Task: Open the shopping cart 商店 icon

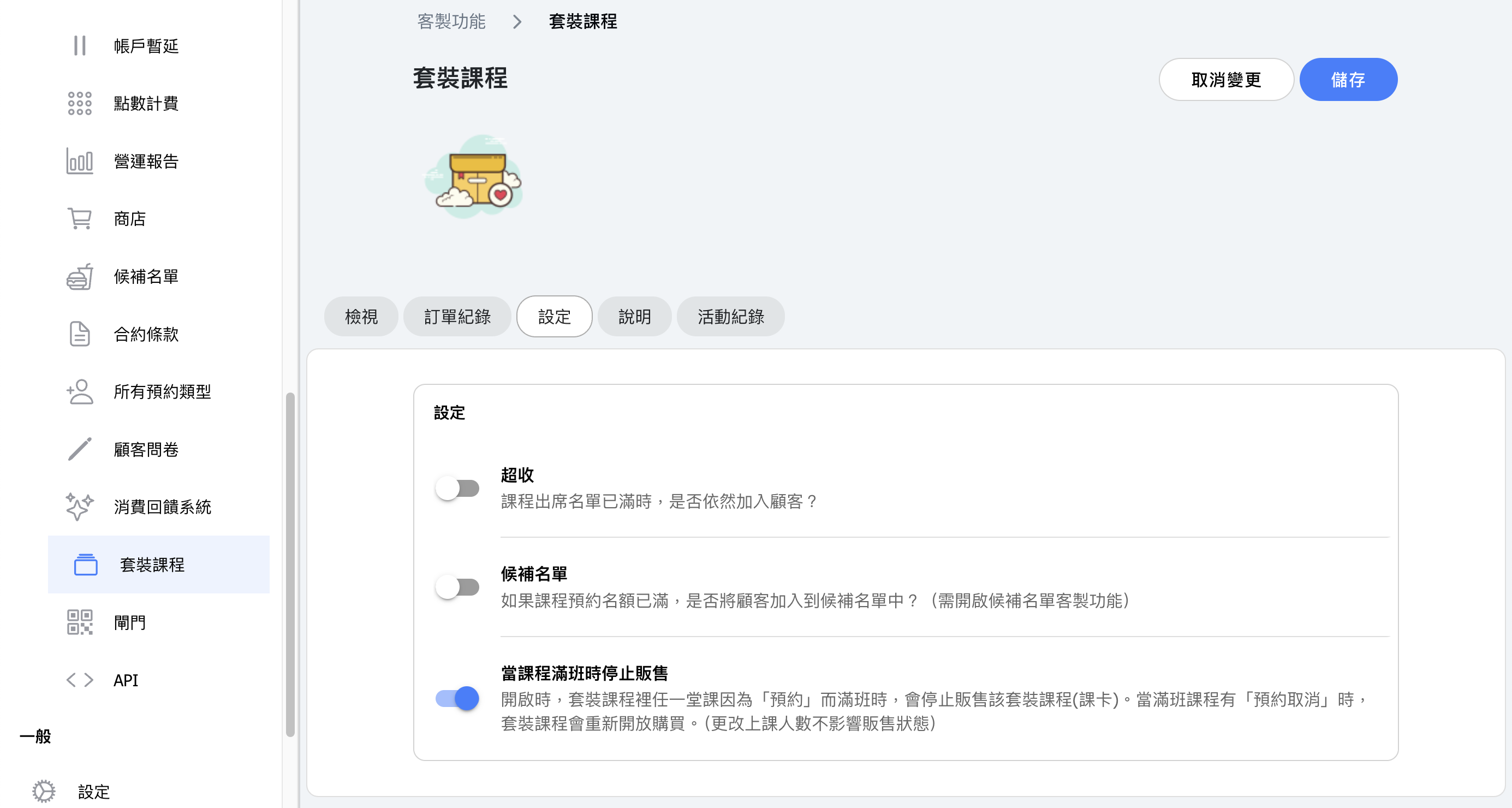Action: pos(80,218)
